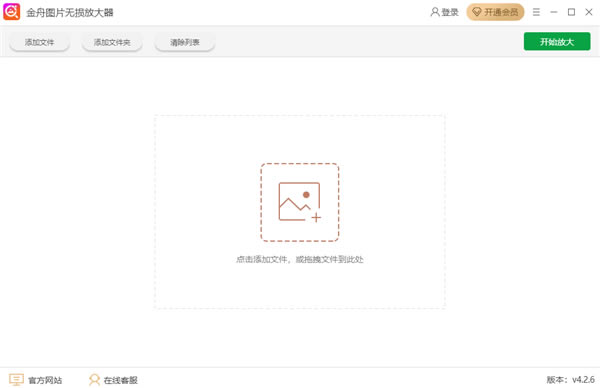Click the drop zone hint text
The width and height of the screenshot is (600, 388).
(x=300, y=259)
